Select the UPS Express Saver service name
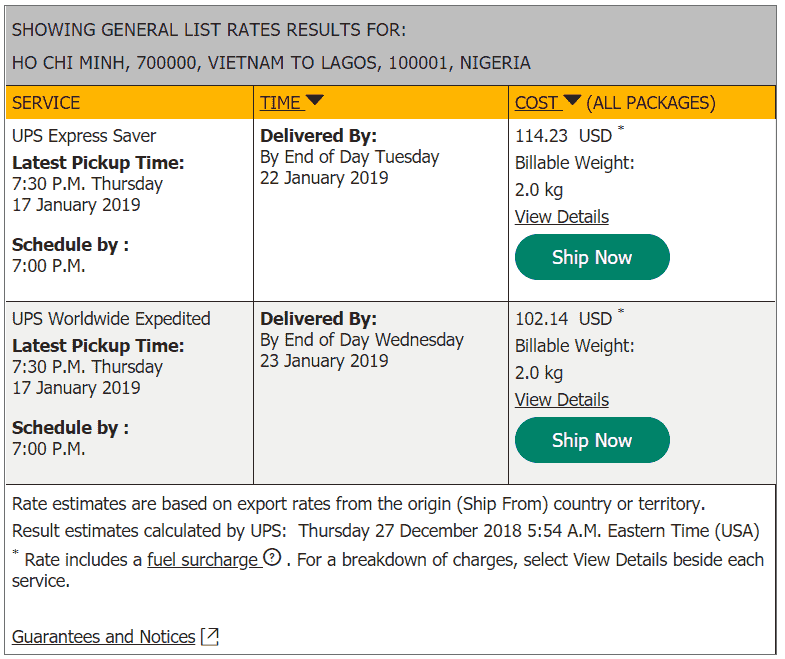785x659 pixels. click(x=84, y=136)
